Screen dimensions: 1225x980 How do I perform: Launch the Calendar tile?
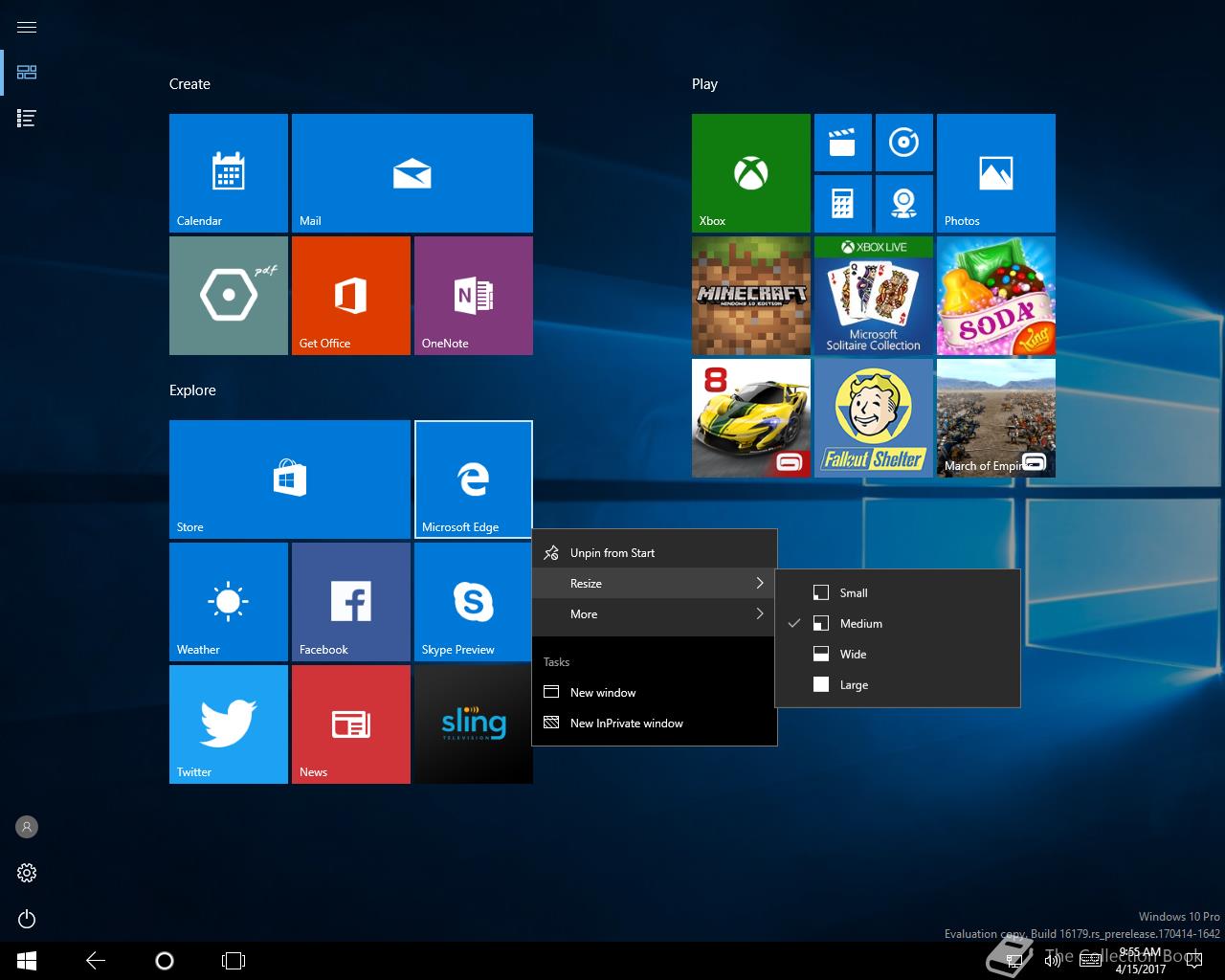[228, 172]
